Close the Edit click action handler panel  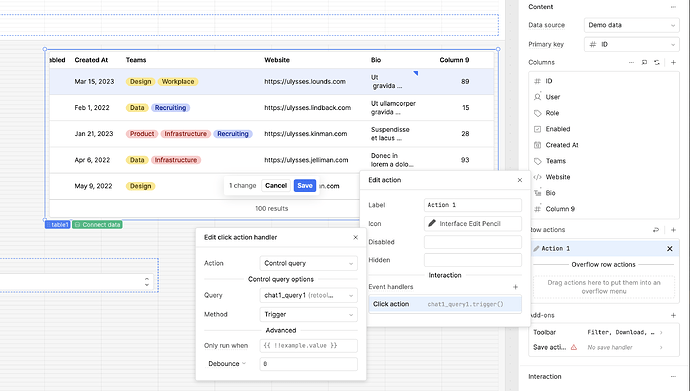356,238
